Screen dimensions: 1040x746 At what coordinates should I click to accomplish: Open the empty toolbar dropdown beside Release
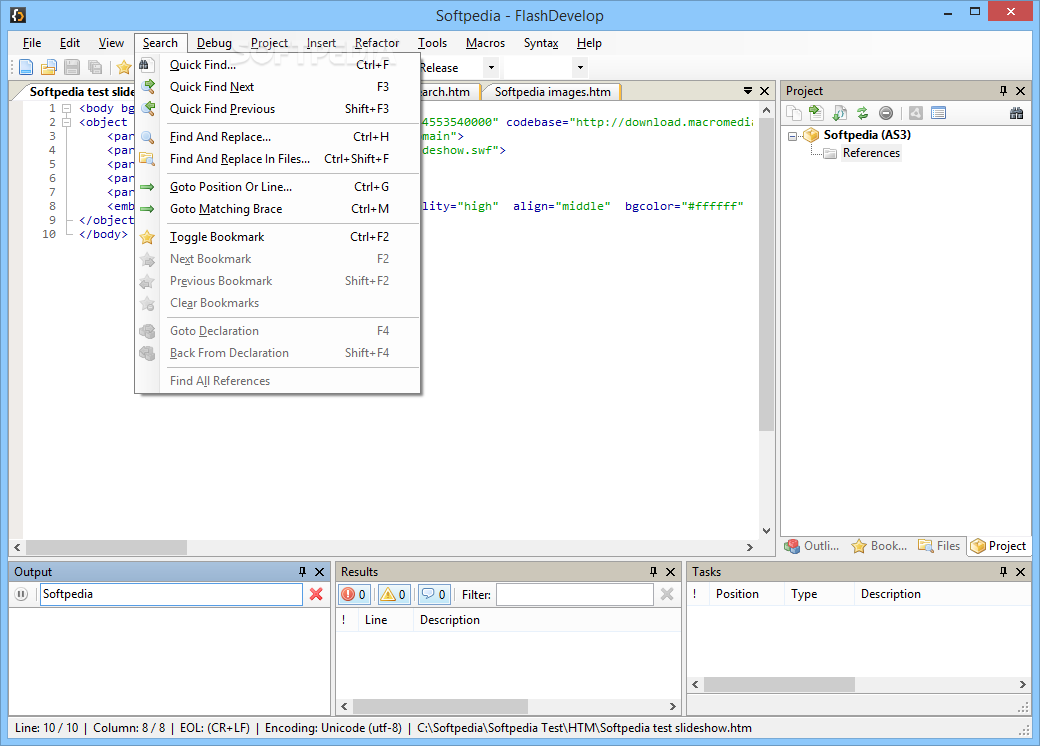tap(580, 67)
